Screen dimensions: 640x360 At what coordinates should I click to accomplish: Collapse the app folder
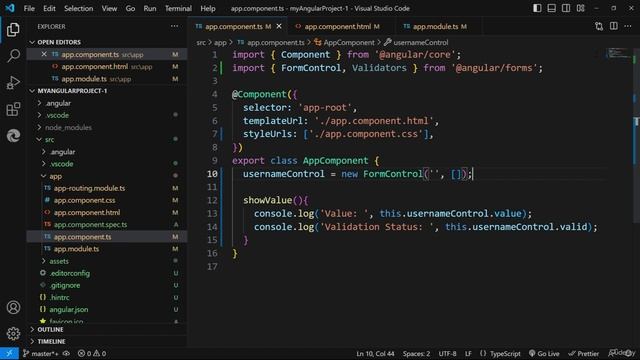(56, 176)
